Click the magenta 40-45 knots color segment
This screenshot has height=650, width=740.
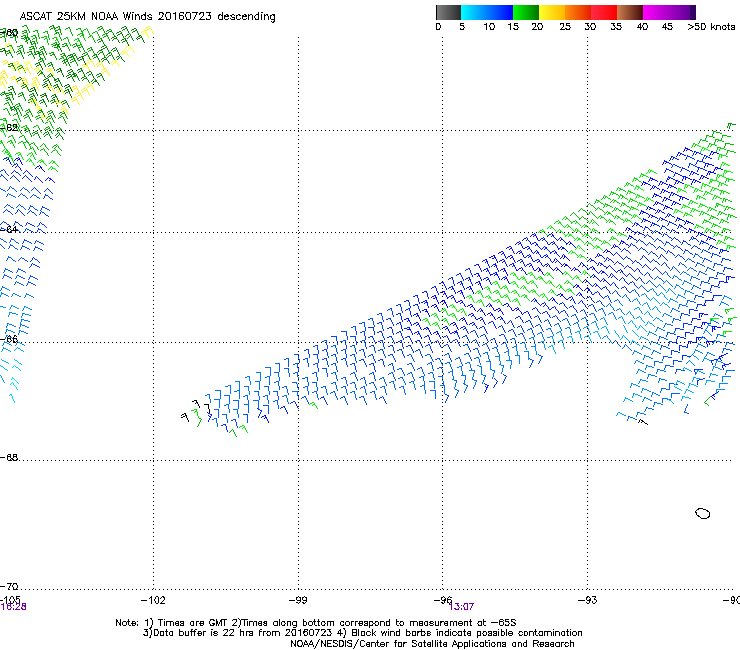click(x=656, y=12)
